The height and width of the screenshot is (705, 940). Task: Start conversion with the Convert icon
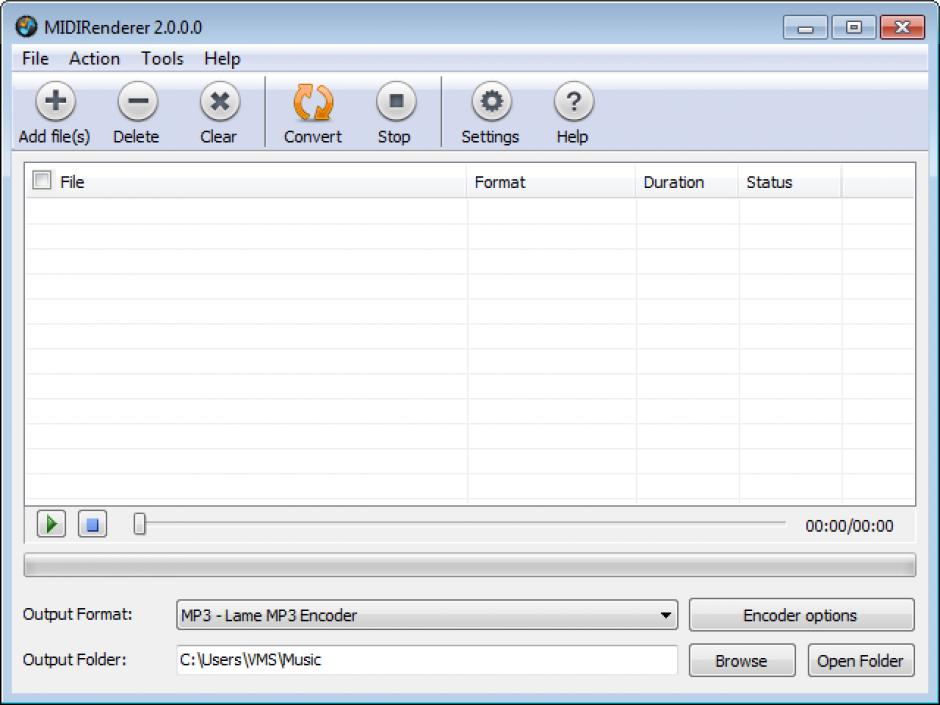coord(312,102)
